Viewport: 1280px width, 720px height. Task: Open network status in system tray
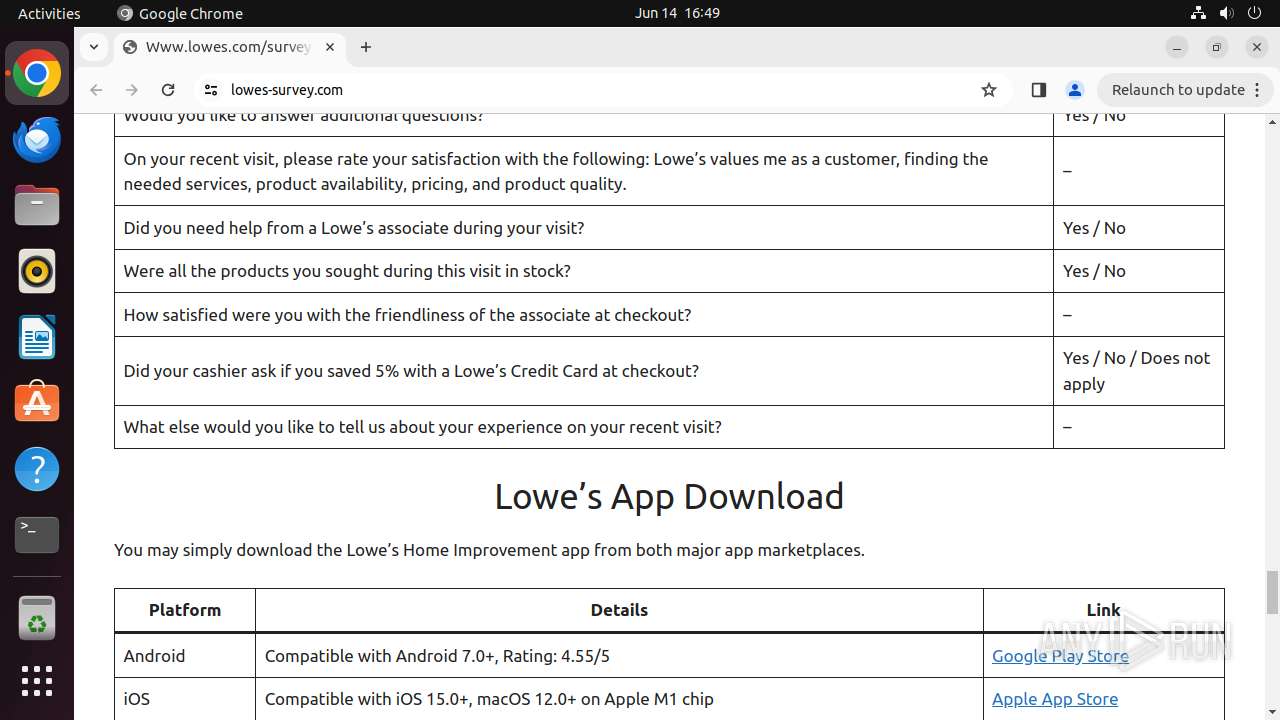pyautogui.click(x=1198, y=13)
